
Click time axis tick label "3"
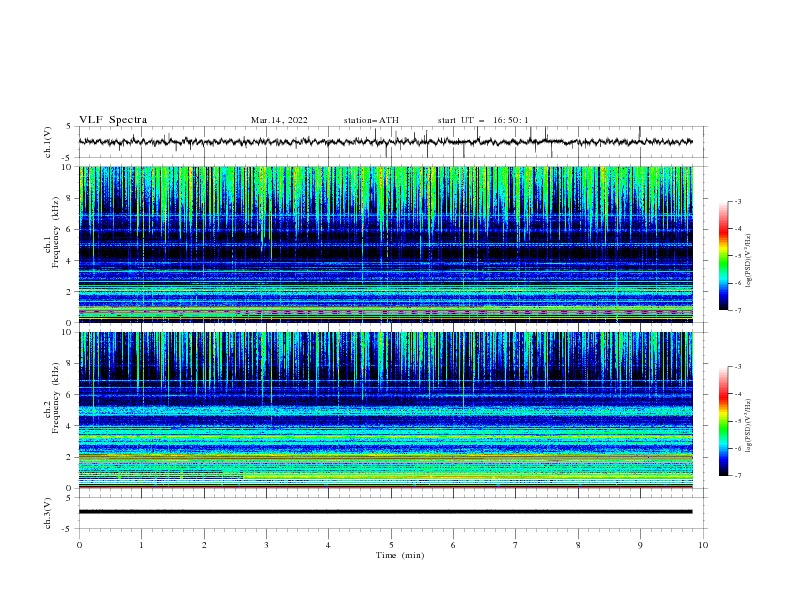(266, 545)
